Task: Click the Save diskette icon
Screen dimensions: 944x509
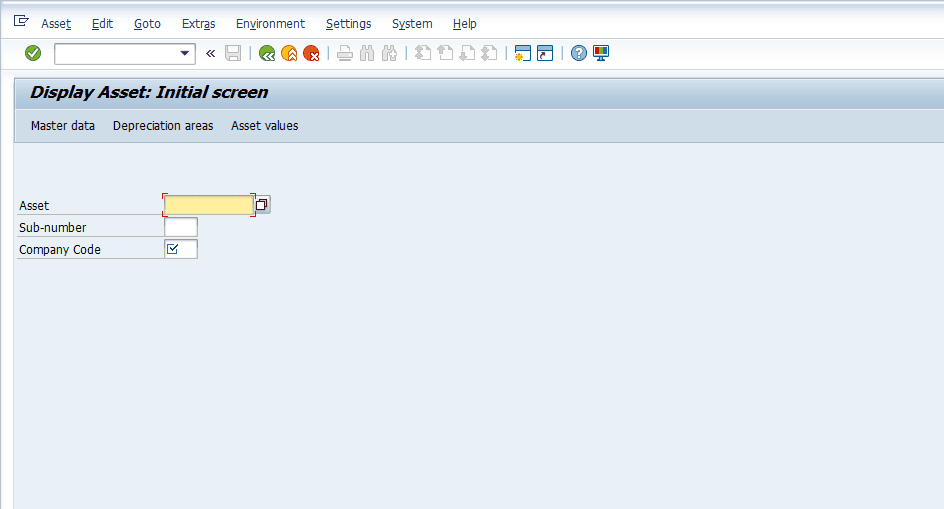Action: (233, 54)
